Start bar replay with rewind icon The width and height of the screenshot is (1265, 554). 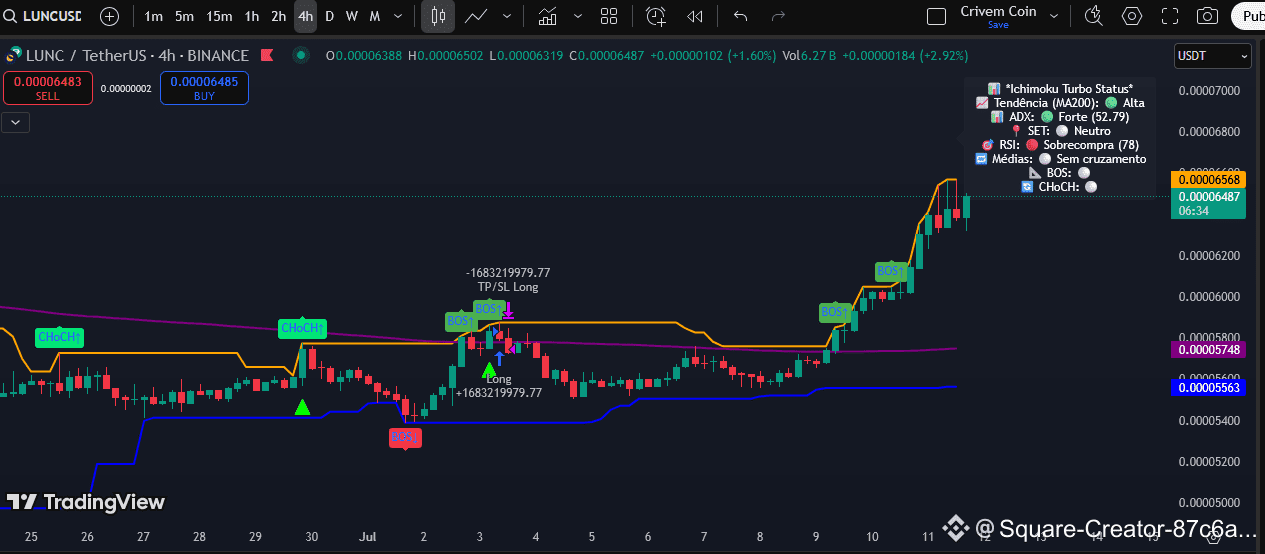click(695, 16)
